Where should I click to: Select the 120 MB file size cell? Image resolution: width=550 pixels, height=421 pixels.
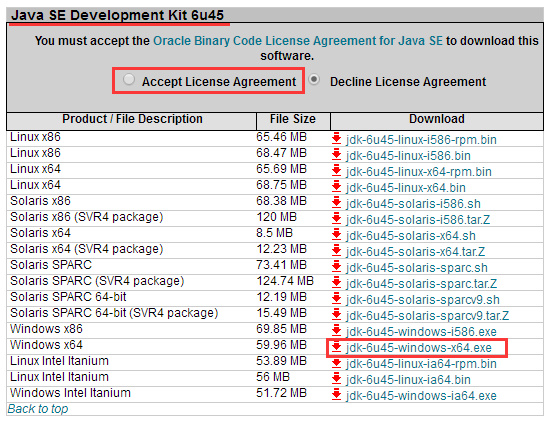tap(276, 217)
